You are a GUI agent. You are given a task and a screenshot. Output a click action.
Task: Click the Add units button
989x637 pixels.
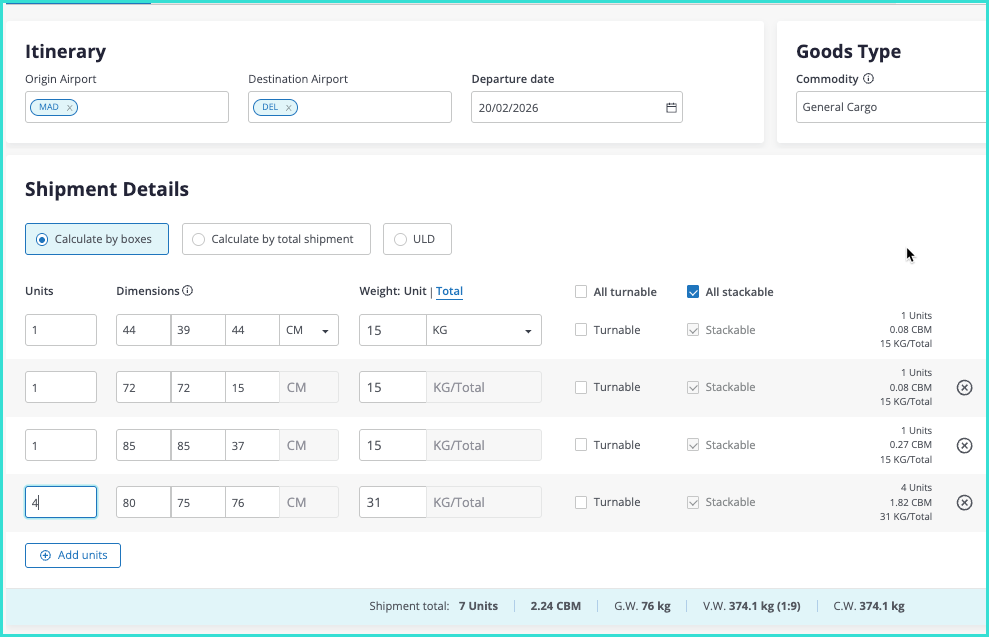point(73,555)
